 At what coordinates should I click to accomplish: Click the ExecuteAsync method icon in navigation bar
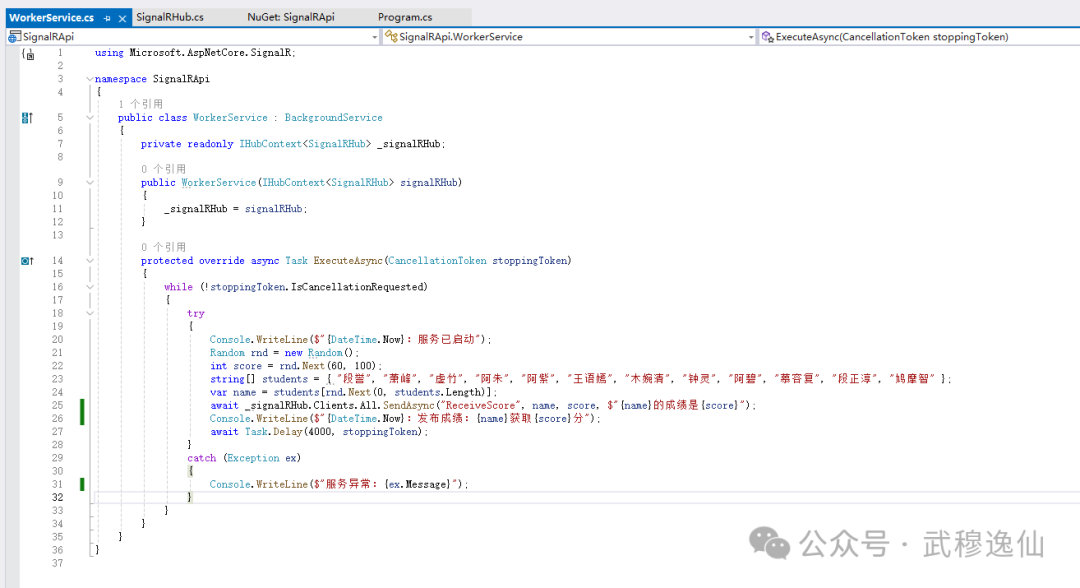767,37
